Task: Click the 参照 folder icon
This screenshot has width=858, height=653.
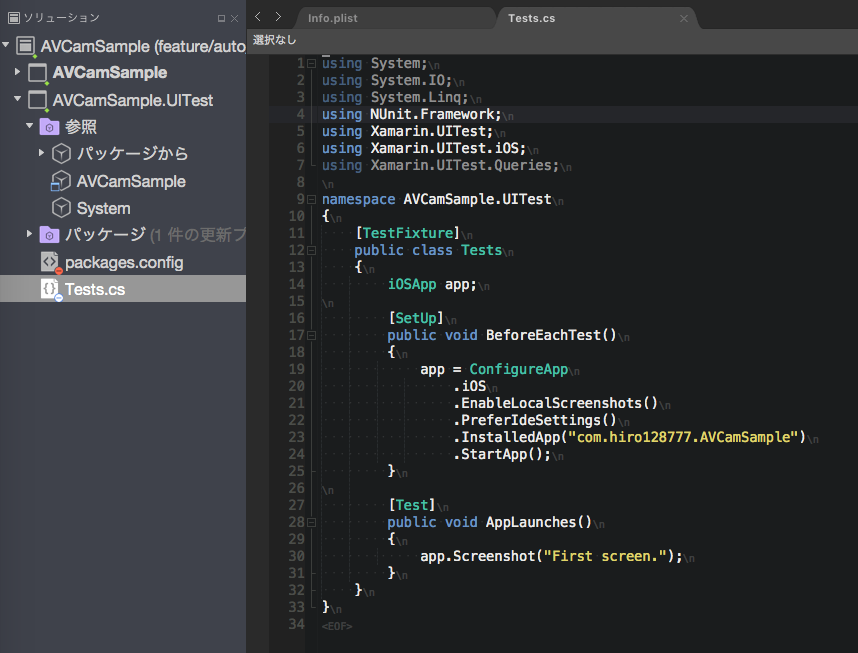Action: (49, 127)
